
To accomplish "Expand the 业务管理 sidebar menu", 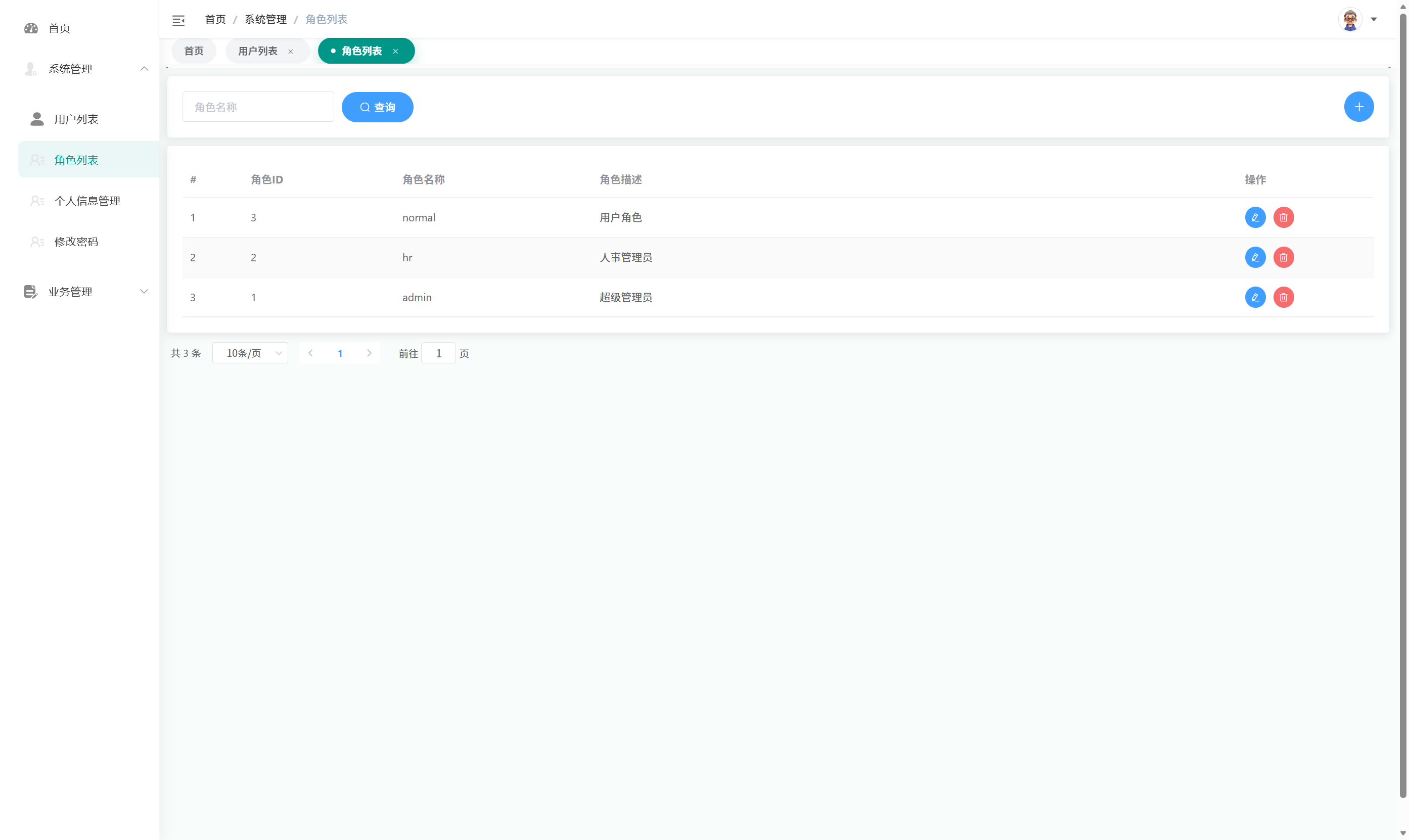I will pos(85,292).
